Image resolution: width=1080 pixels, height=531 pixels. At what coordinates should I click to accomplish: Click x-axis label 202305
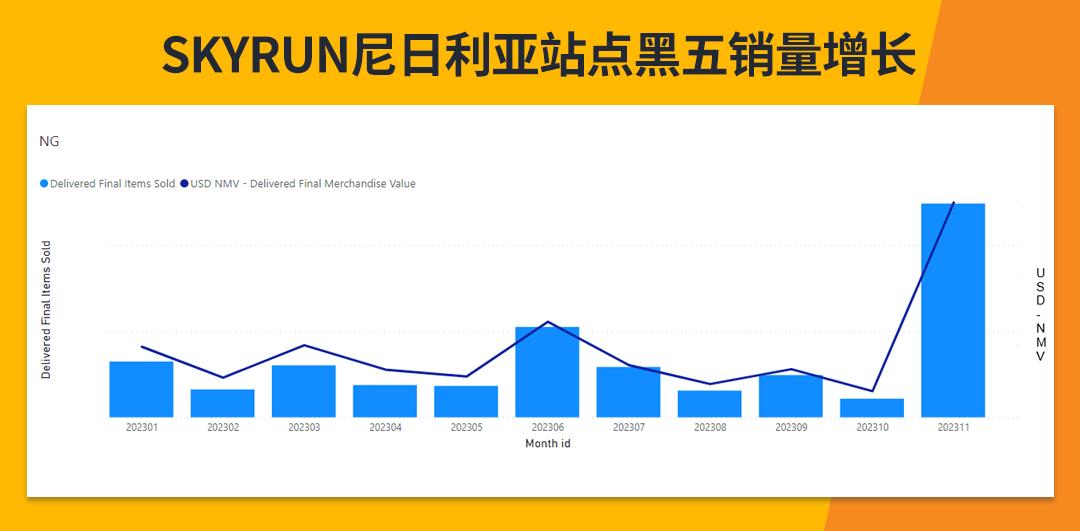[x=466, y=428]
